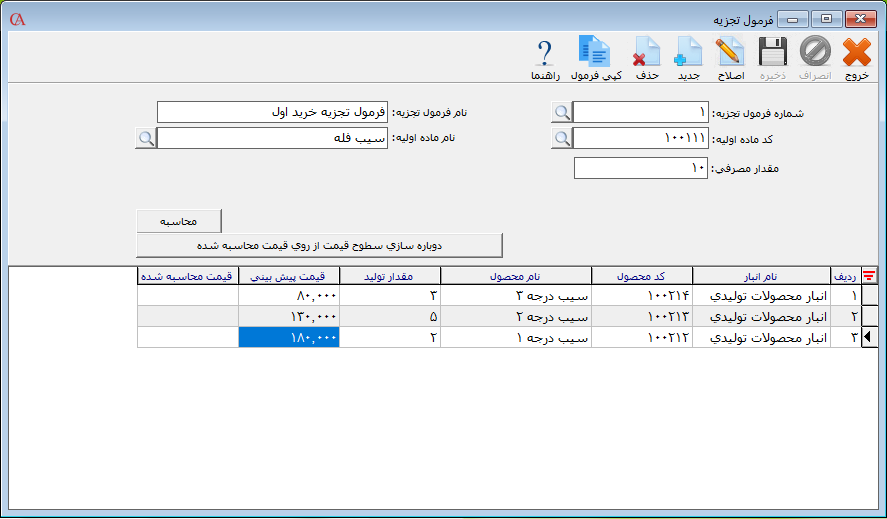
Task: Click the formula name input field
Action: pyautogui.click(x=272, y=113)
